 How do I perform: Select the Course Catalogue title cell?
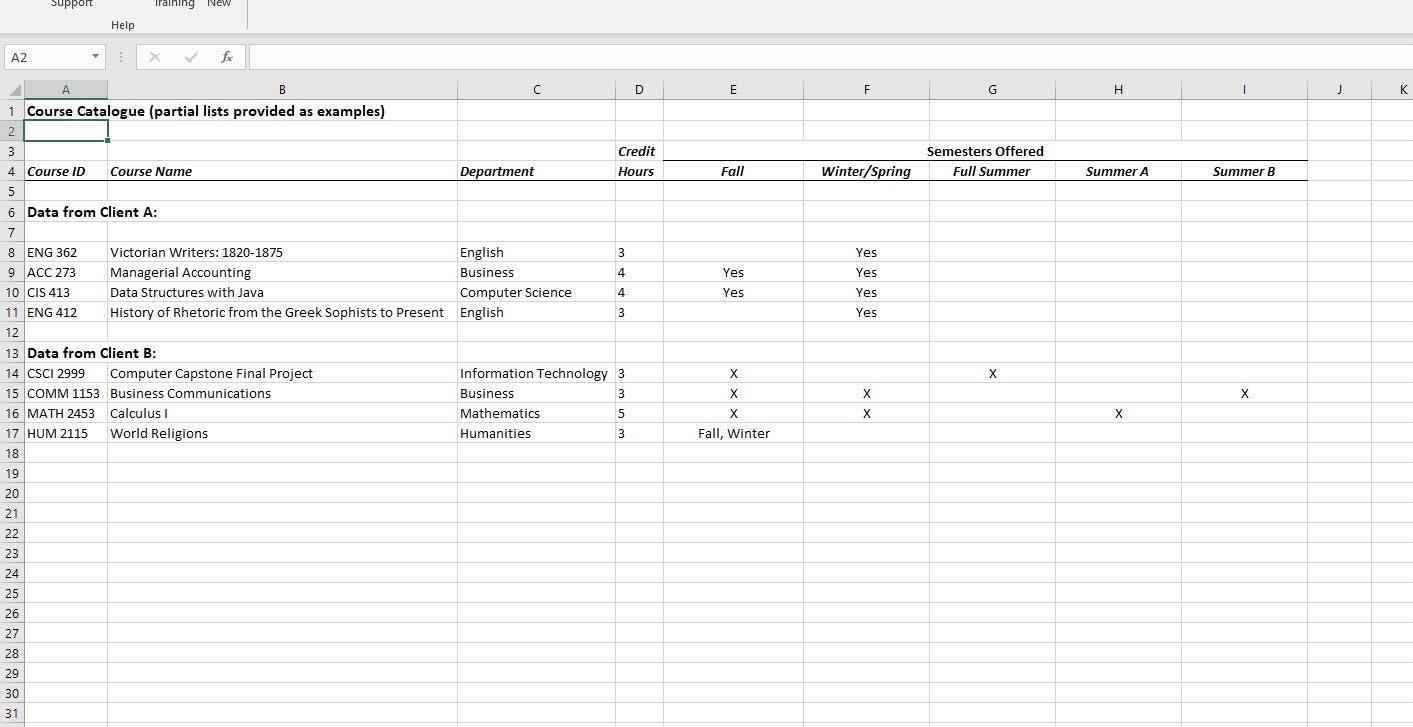(66, 111)
